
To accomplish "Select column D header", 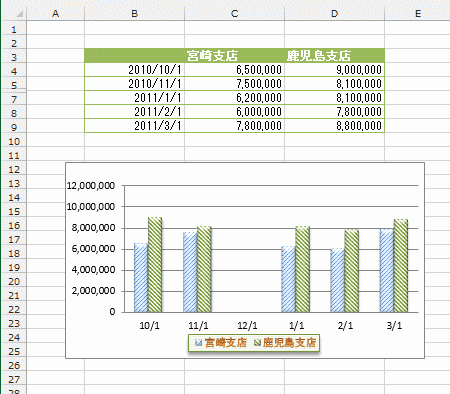I will [334, 13].
